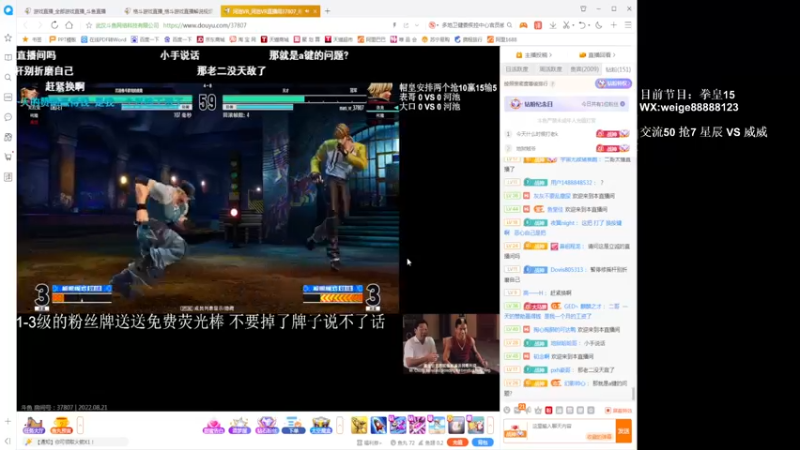The height and width of the screenshot is (450, 800).
Task: Select the star badge gift icon
Action: [x=240, y=425]
